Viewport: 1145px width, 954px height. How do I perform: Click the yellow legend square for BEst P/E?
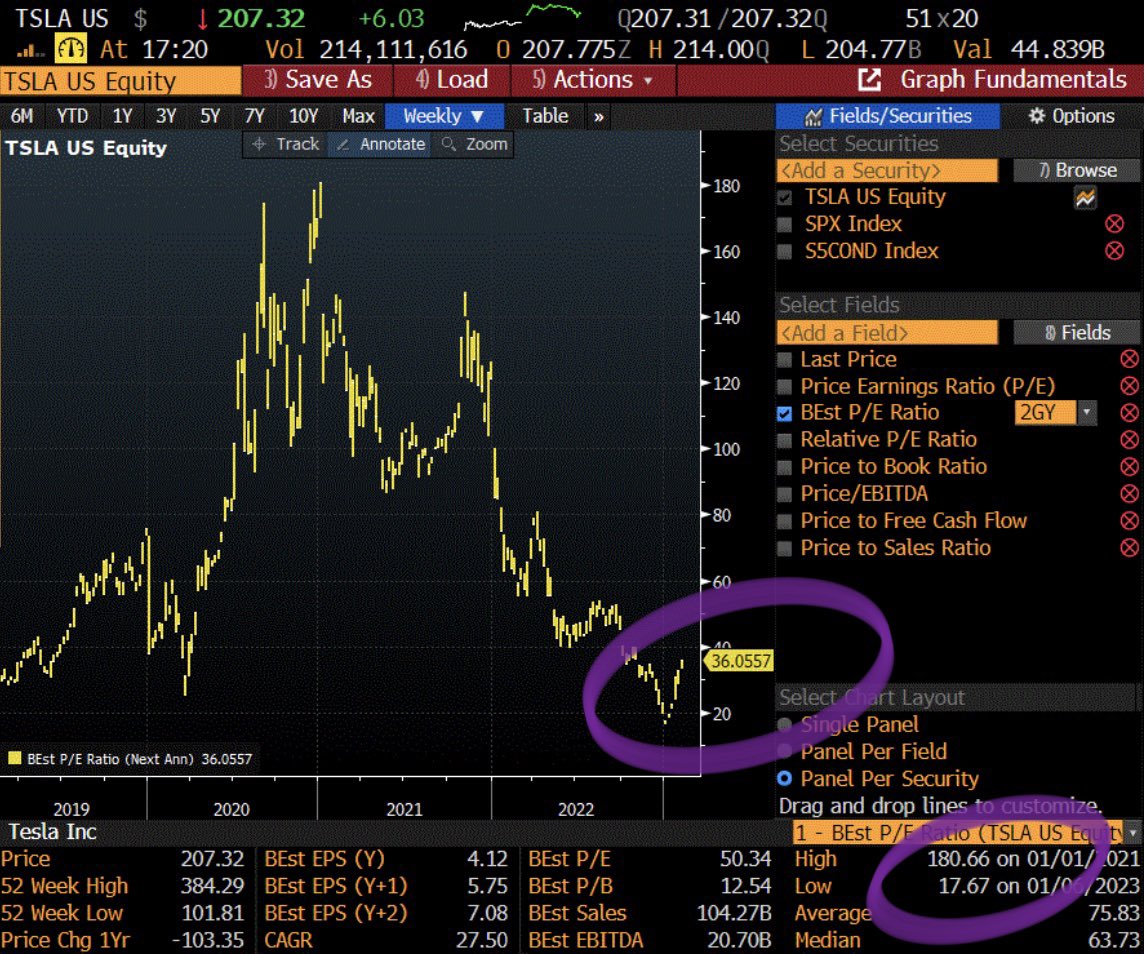[x=14, y=758]
